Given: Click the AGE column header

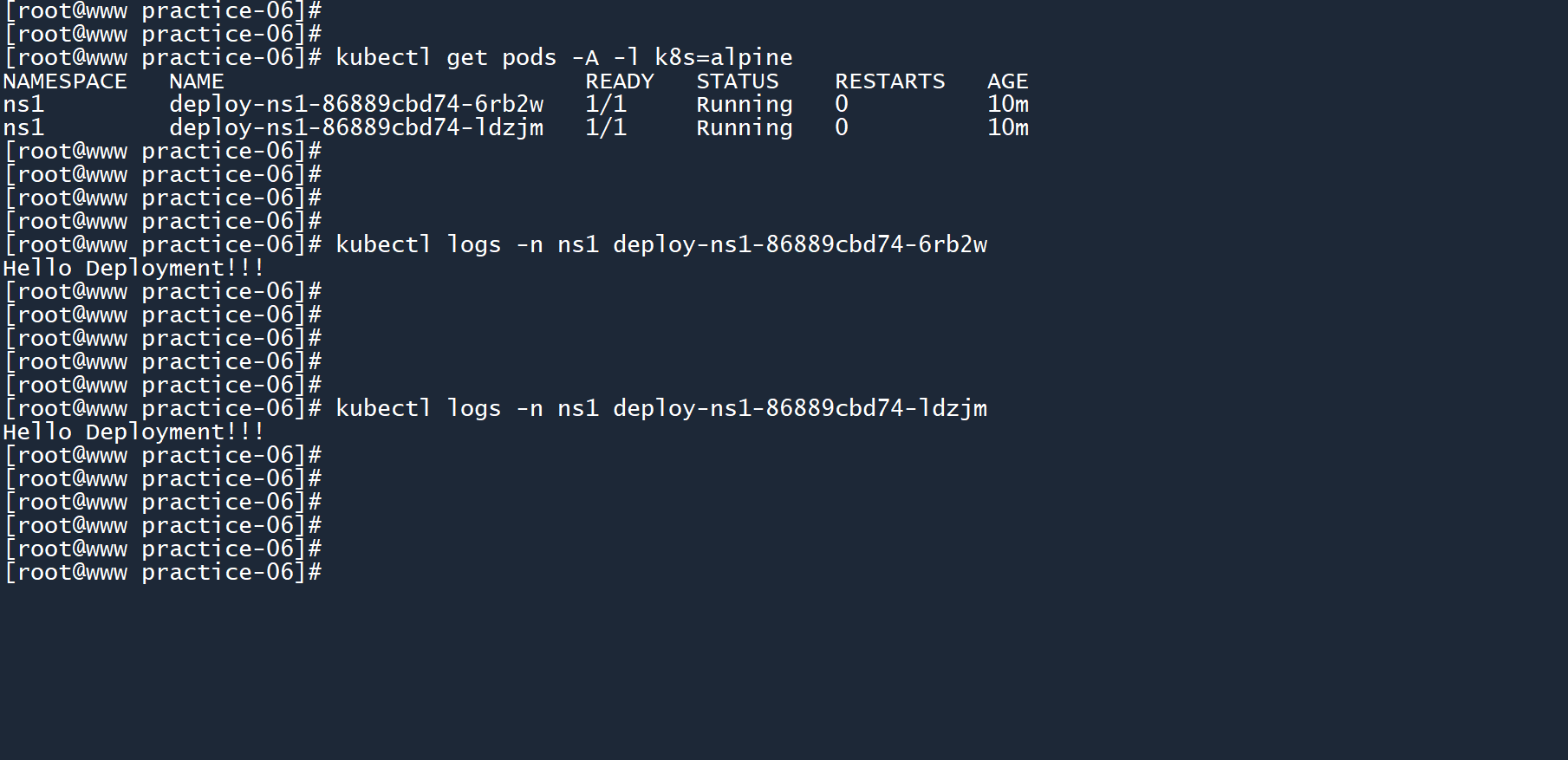Looking at the screenshot, I should (1007, 81).
